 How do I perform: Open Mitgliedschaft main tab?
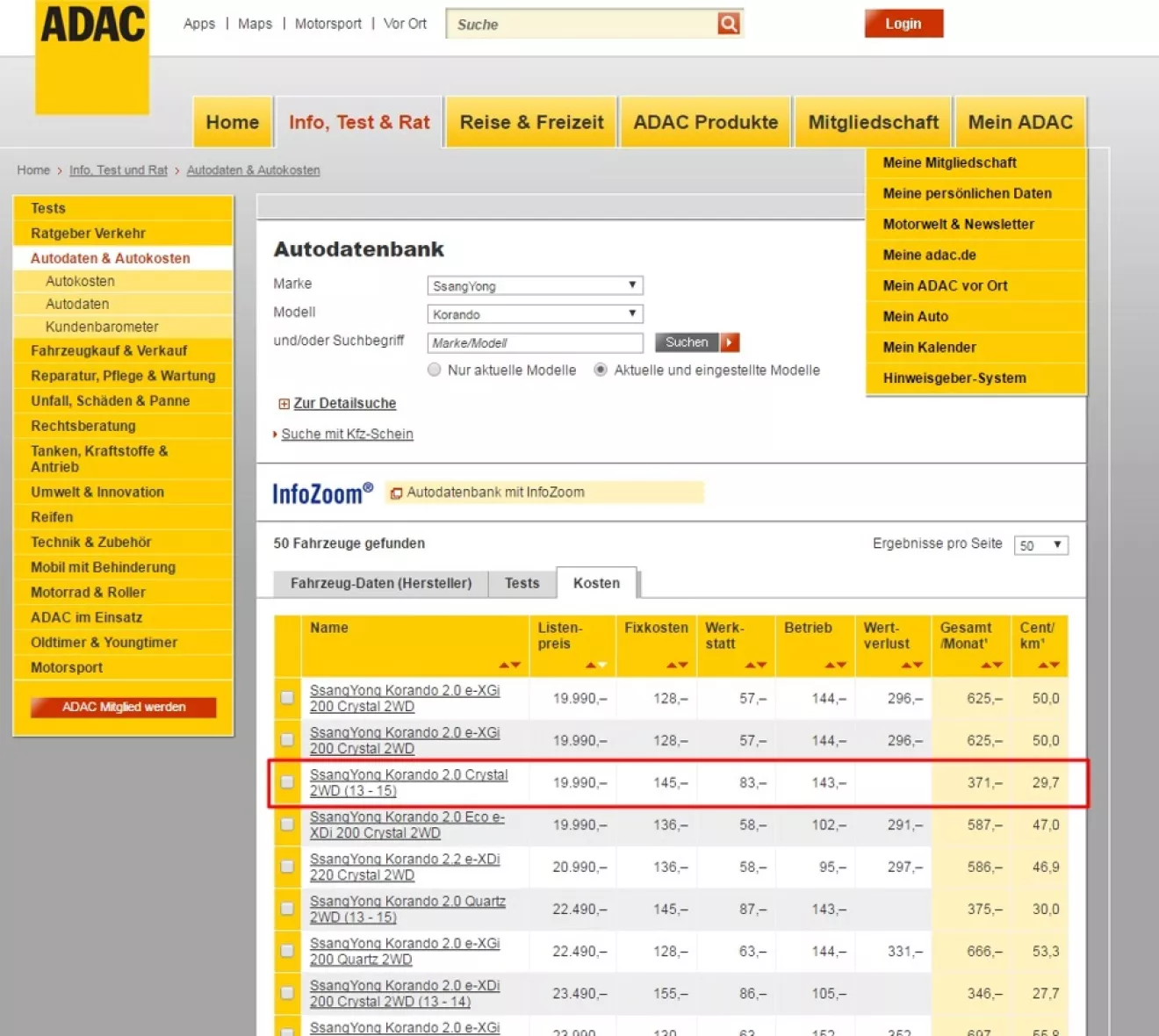[x=873, y=122]
